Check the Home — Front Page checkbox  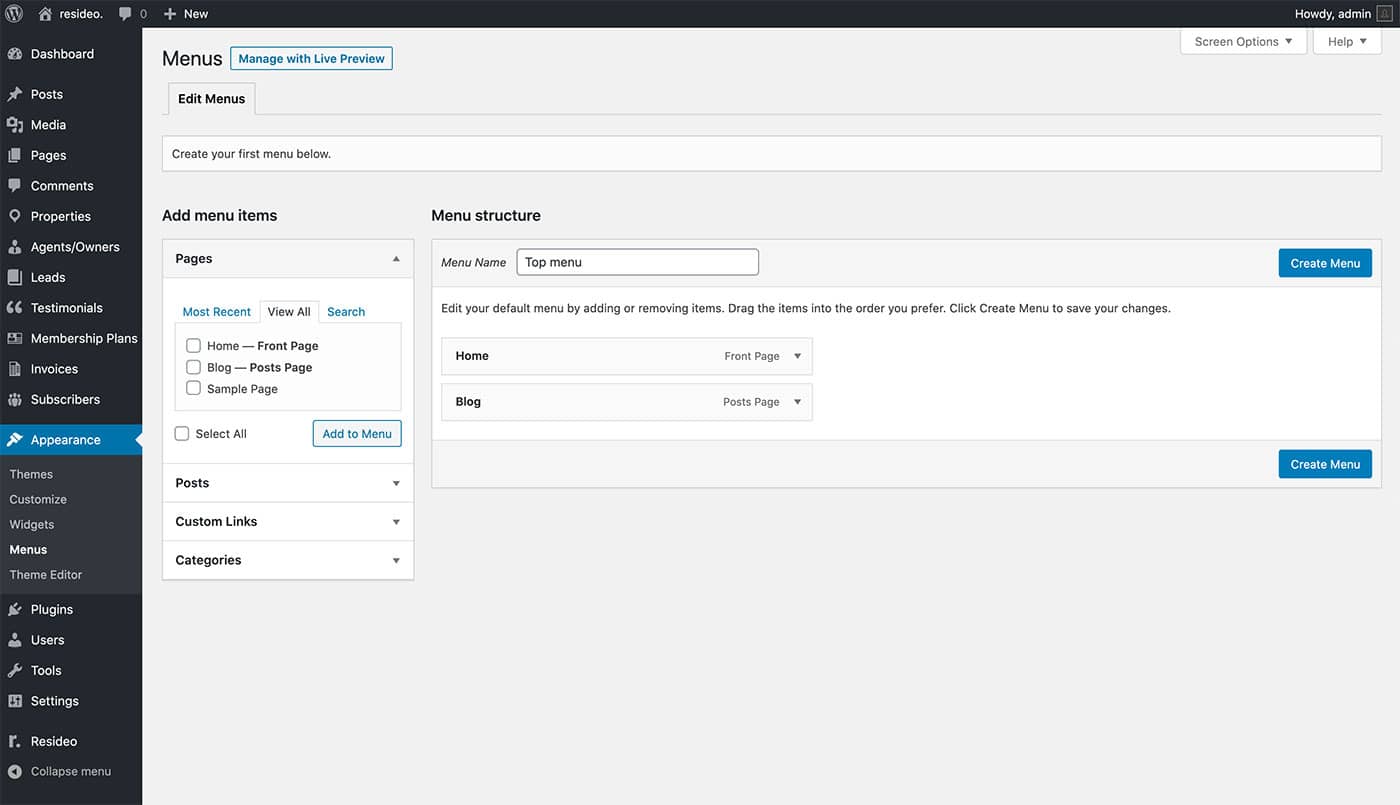pos(194,346)
